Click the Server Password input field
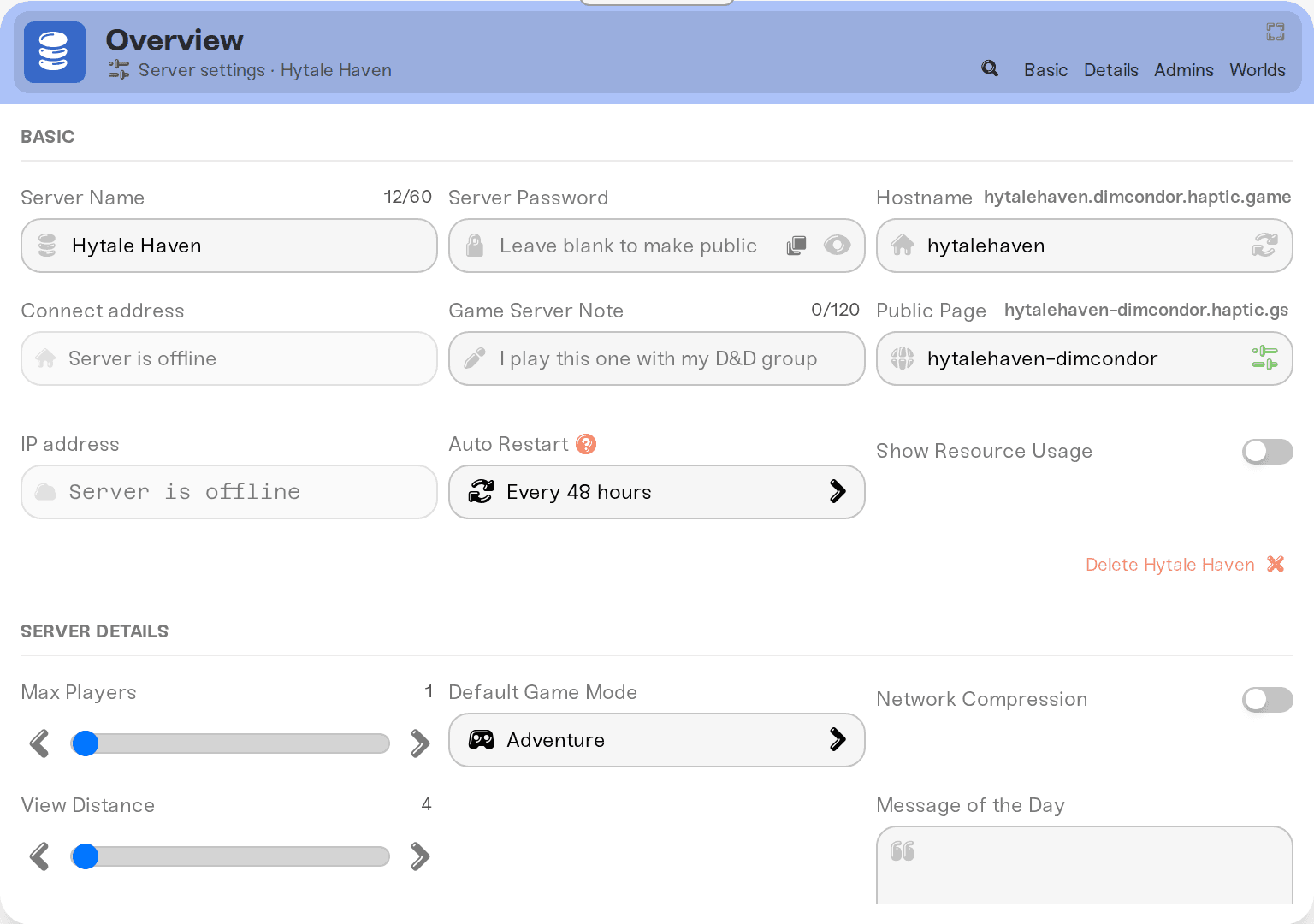This screenshot has height=924, width=1314. pyautogui.click(x=657, y=246)
